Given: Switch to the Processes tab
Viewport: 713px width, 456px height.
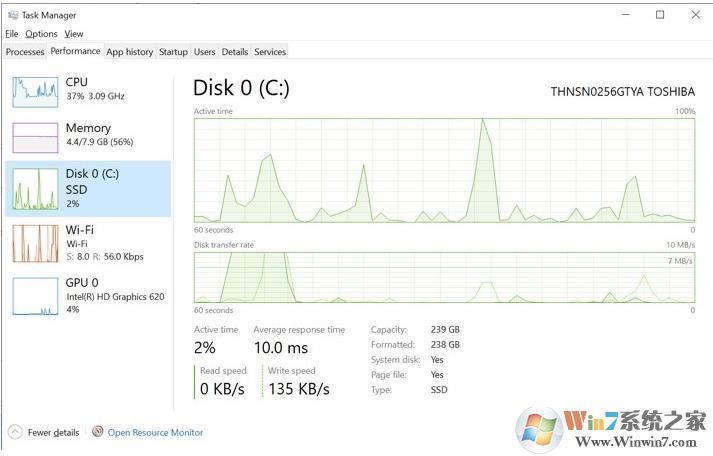Looking at the screenshot, I should (25, 52).
